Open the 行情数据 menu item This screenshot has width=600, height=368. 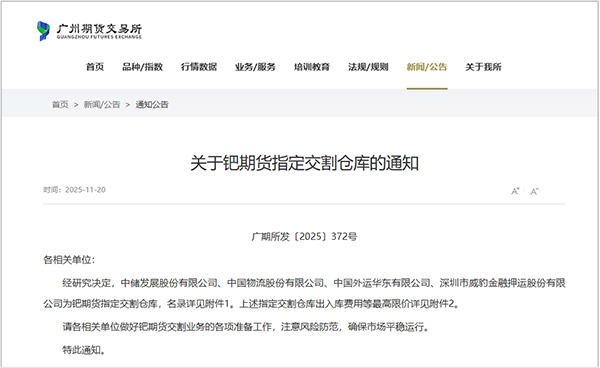[199, 67]
